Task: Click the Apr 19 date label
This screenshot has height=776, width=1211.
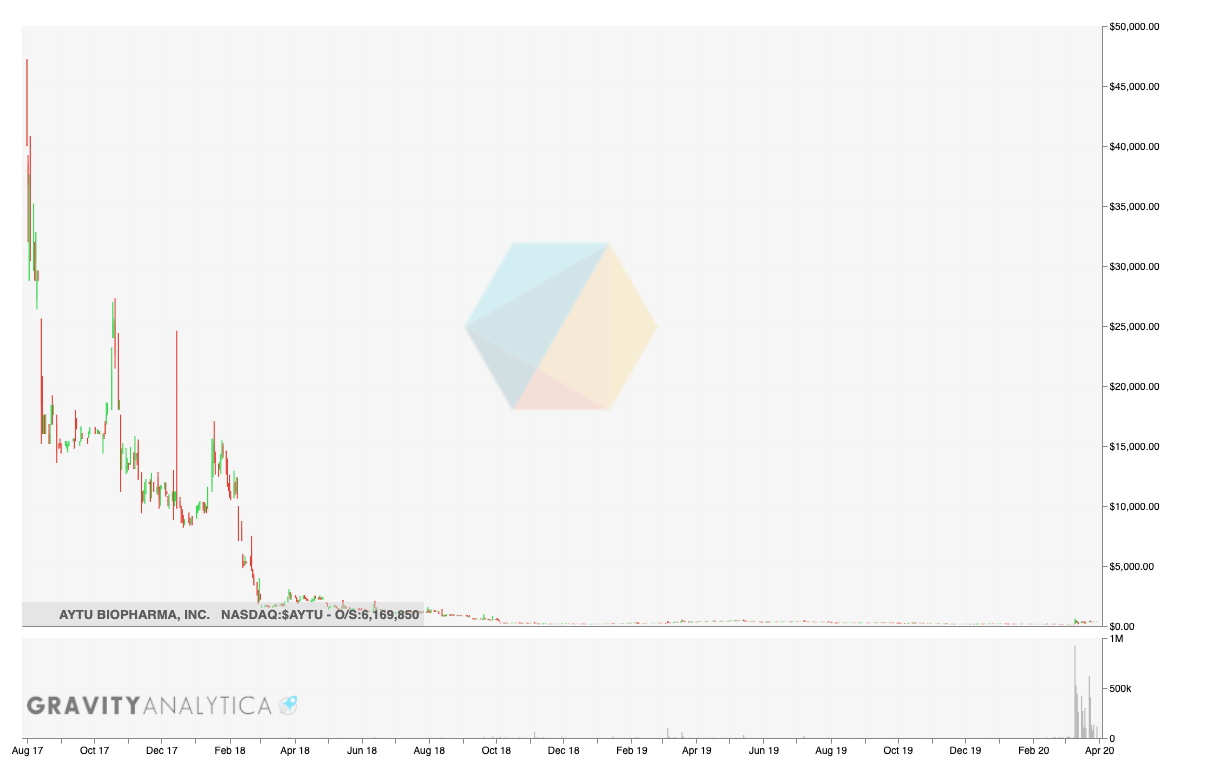Action: point(697,749)
